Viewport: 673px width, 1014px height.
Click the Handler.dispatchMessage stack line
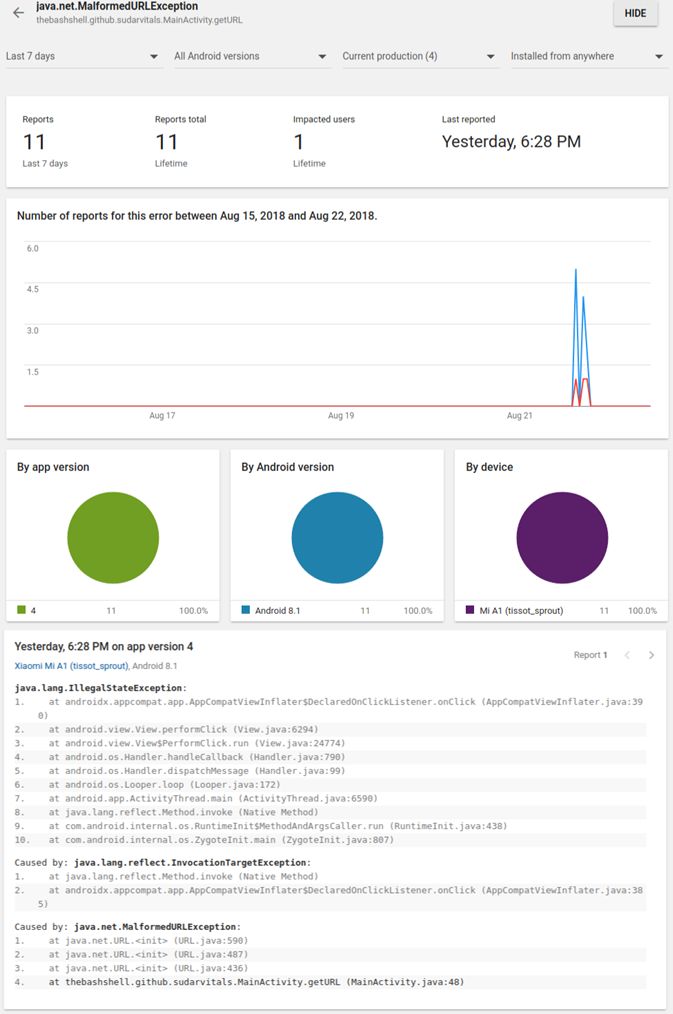[x=330, y=770]
